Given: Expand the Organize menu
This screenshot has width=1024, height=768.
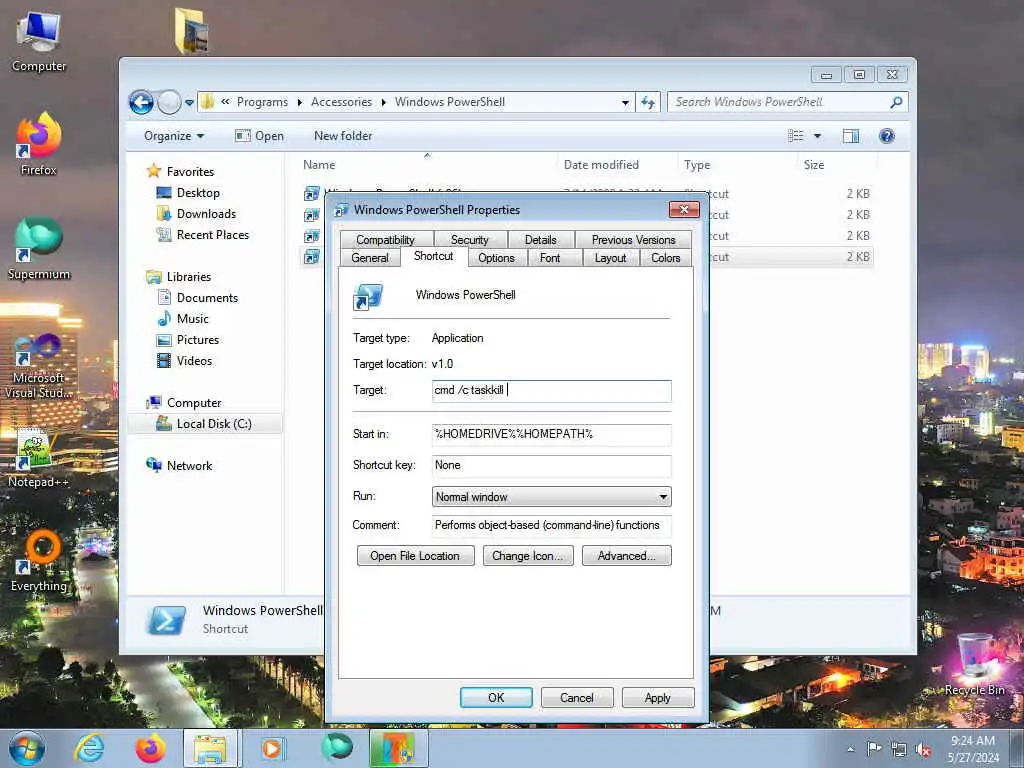Looking at the screenshot, I should click(174, 136).
